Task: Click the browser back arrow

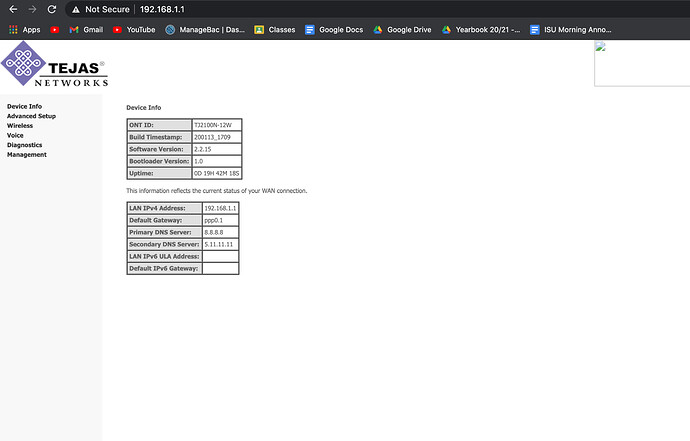Action: [12, 9]
